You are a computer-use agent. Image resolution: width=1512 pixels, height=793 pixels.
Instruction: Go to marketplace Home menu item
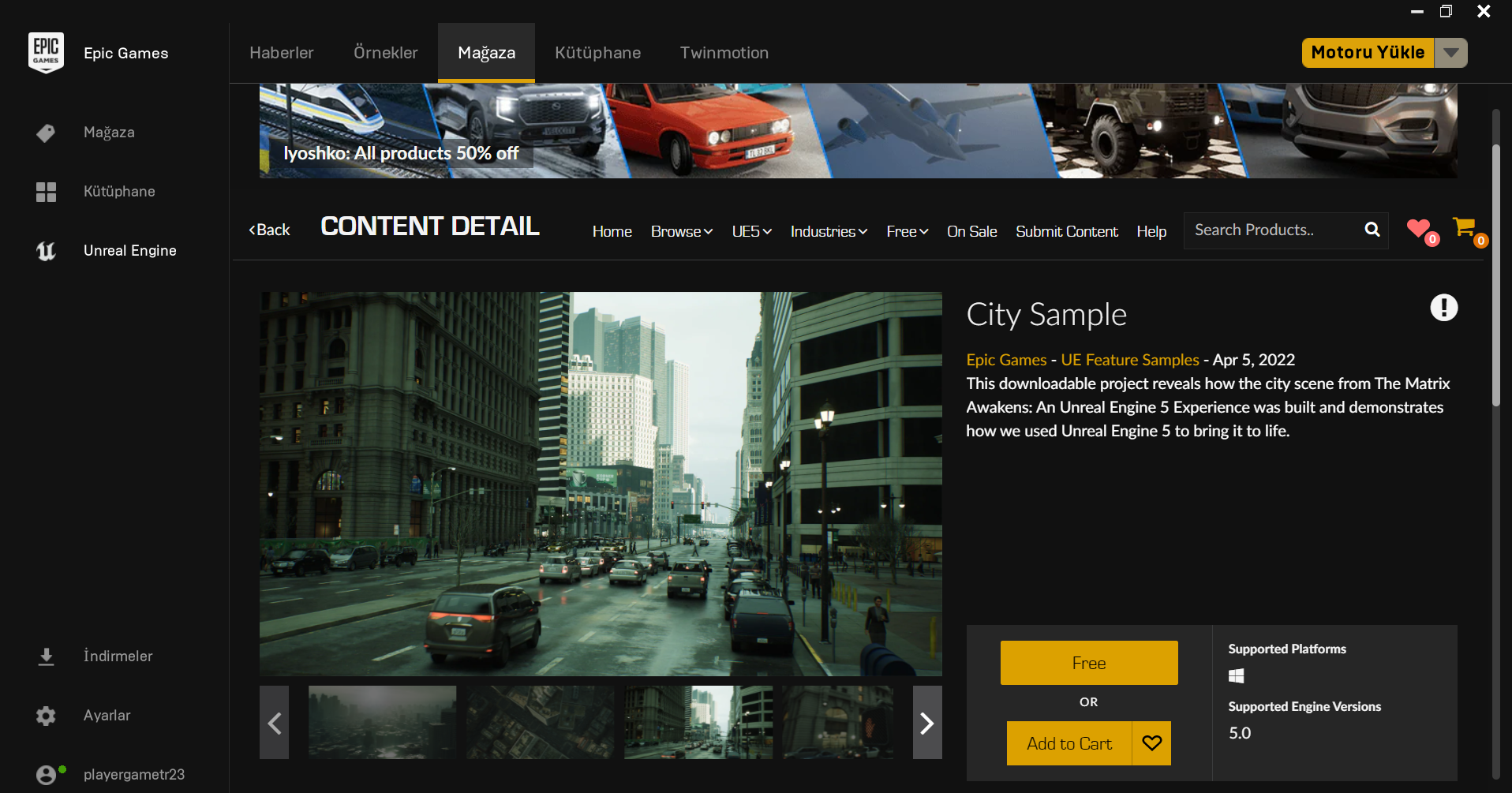[612, 231]
